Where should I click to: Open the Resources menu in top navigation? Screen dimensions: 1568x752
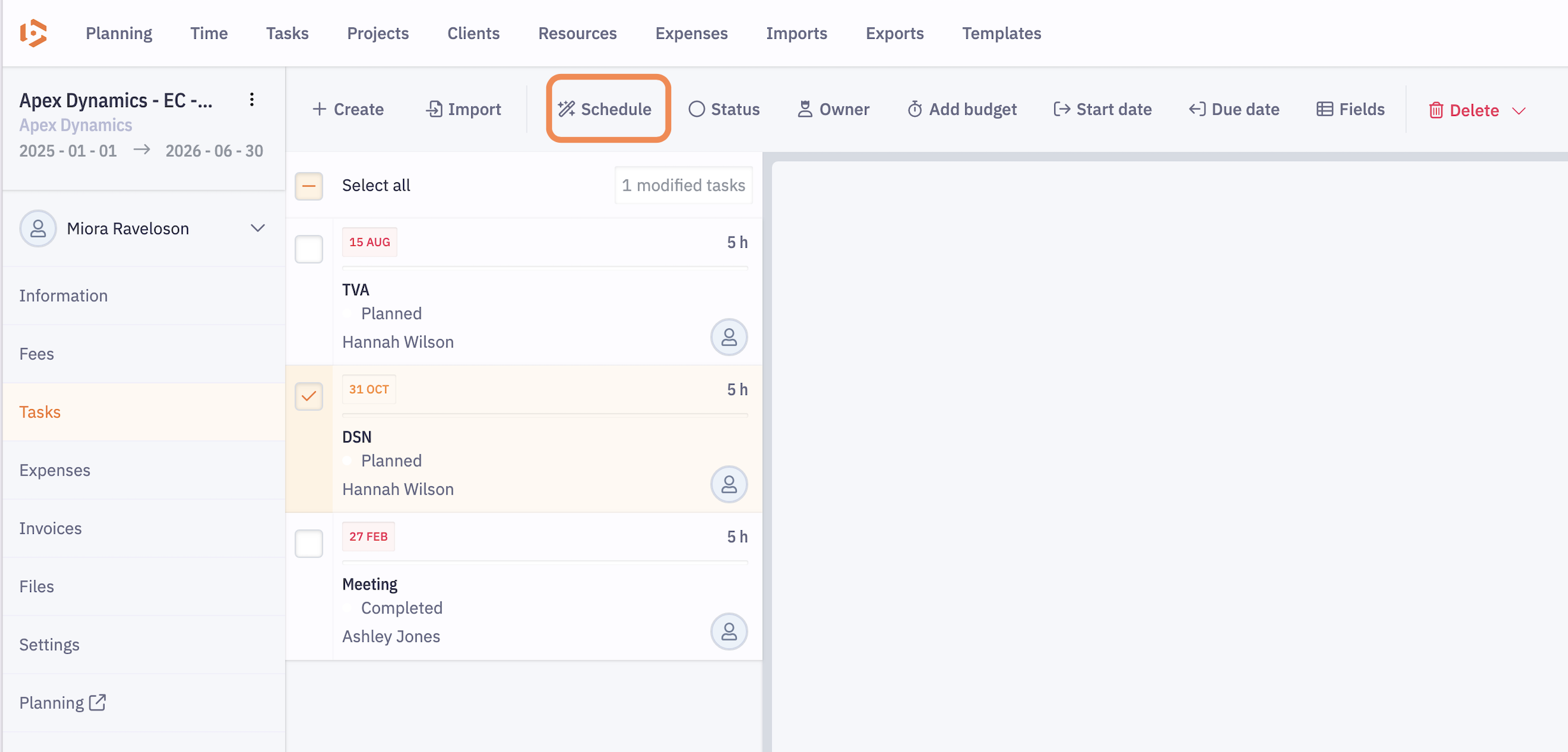[577, 33]
